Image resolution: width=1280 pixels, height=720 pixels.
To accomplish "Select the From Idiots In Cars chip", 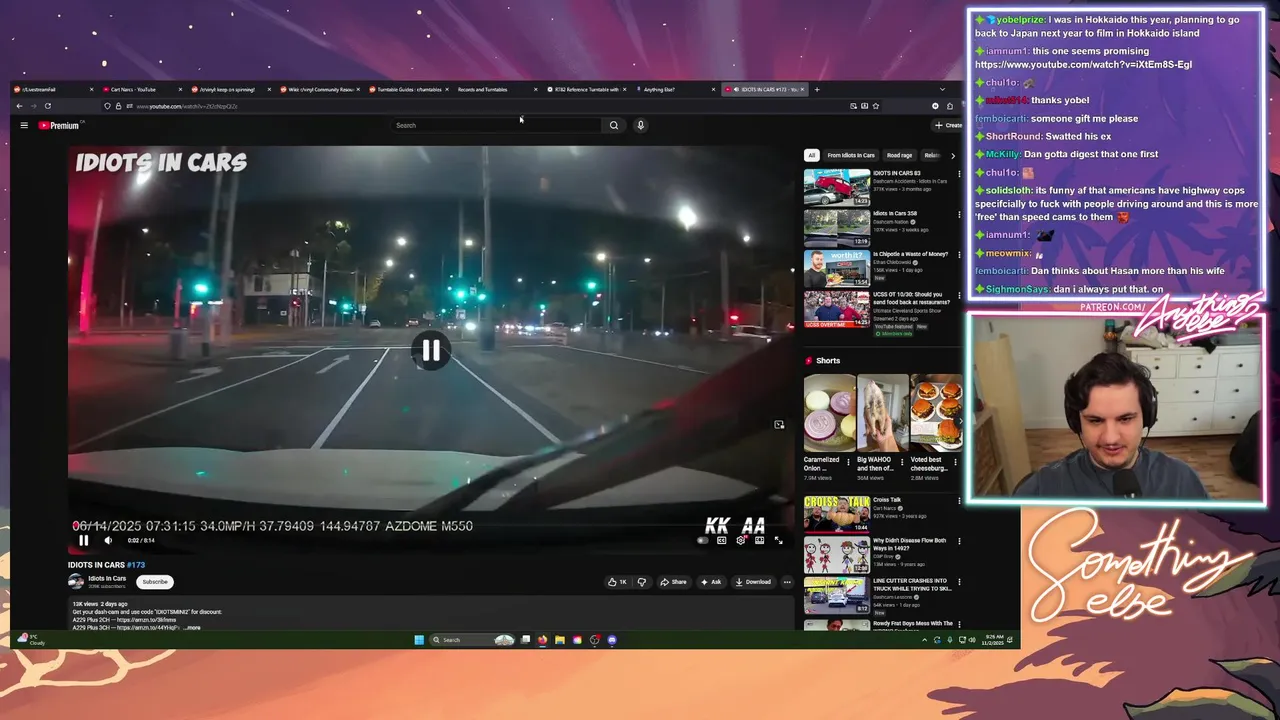I will [851, 155].
